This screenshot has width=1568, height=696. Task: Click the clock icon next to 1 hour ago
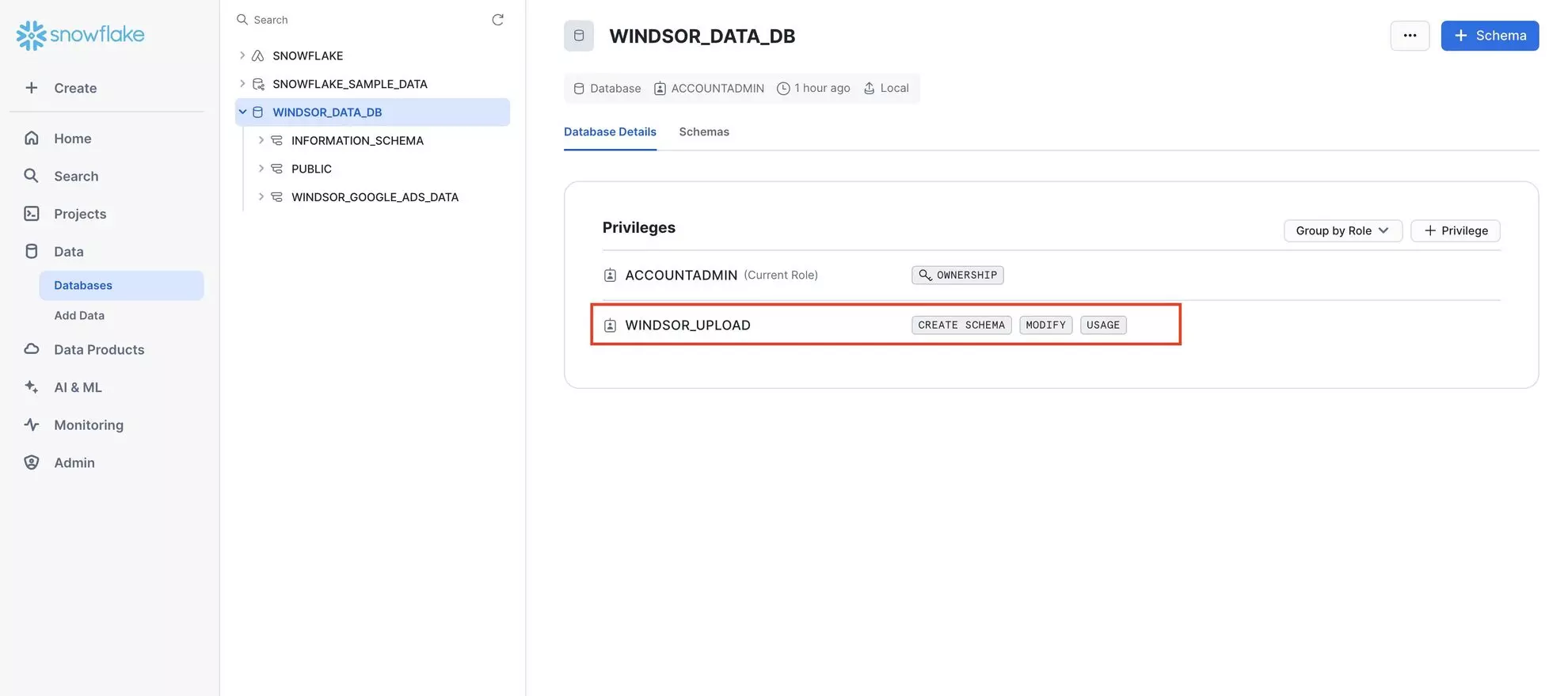pos(783,88)
